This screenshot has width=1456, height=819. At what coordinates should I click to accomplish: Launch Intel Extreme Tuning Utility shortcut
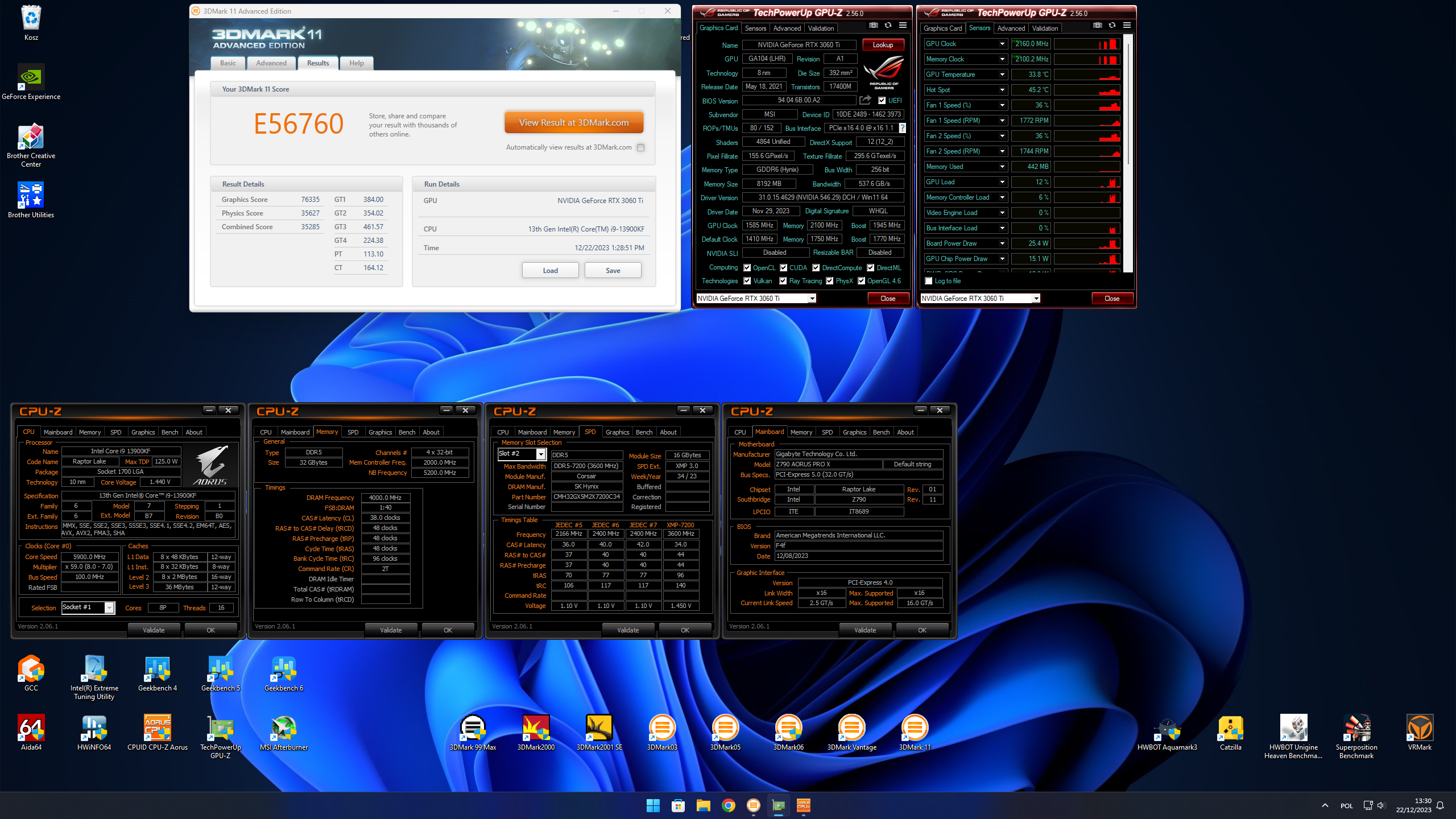coord(94,677)
